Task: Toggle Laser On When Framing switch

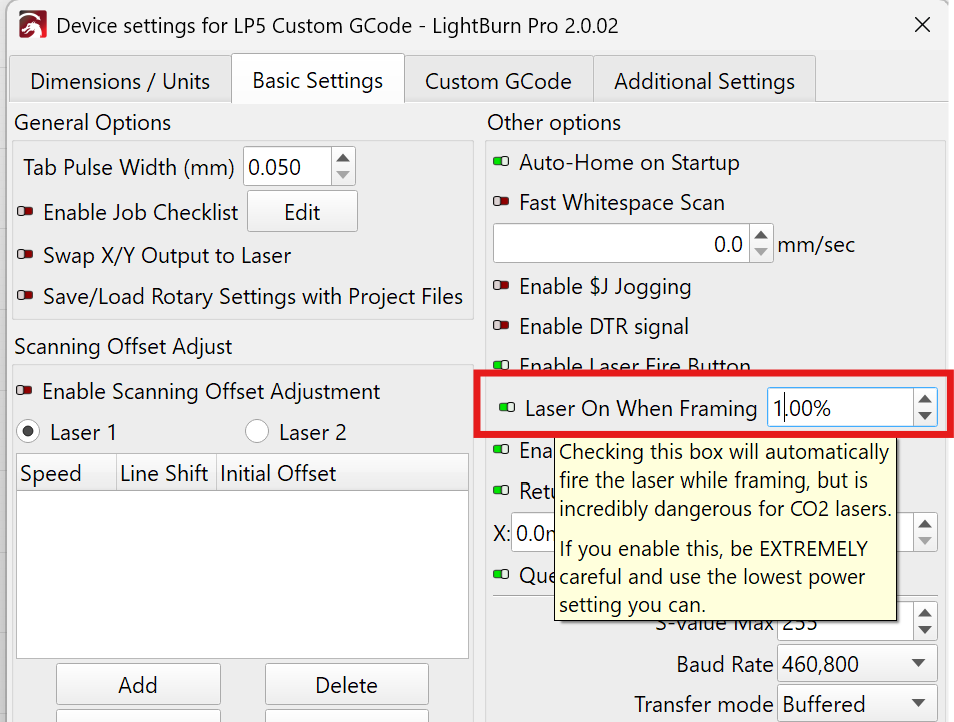Action: (x=507, y=407)
